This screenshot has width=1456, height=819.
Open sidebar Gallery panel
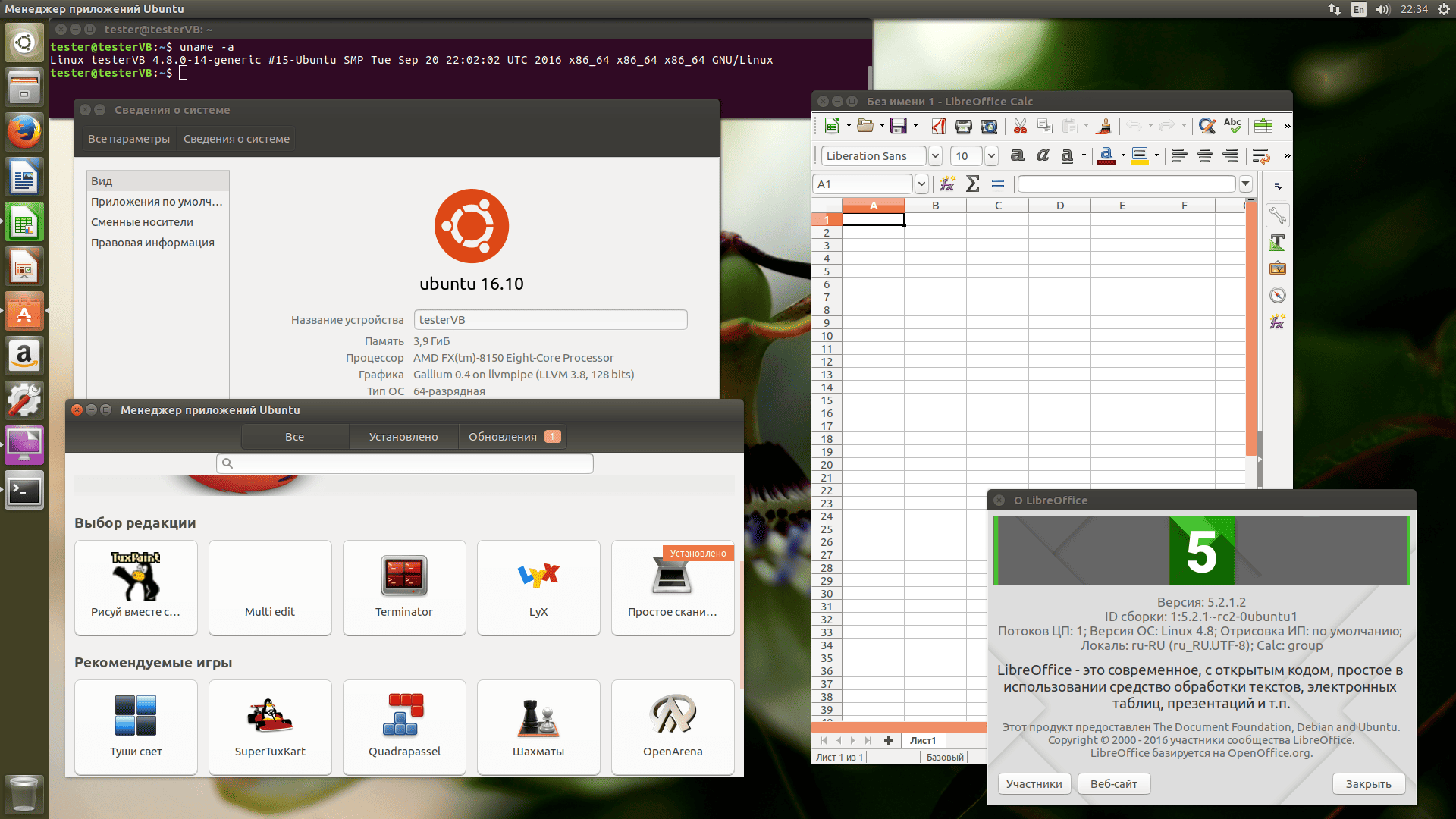tap(1278, 268)
